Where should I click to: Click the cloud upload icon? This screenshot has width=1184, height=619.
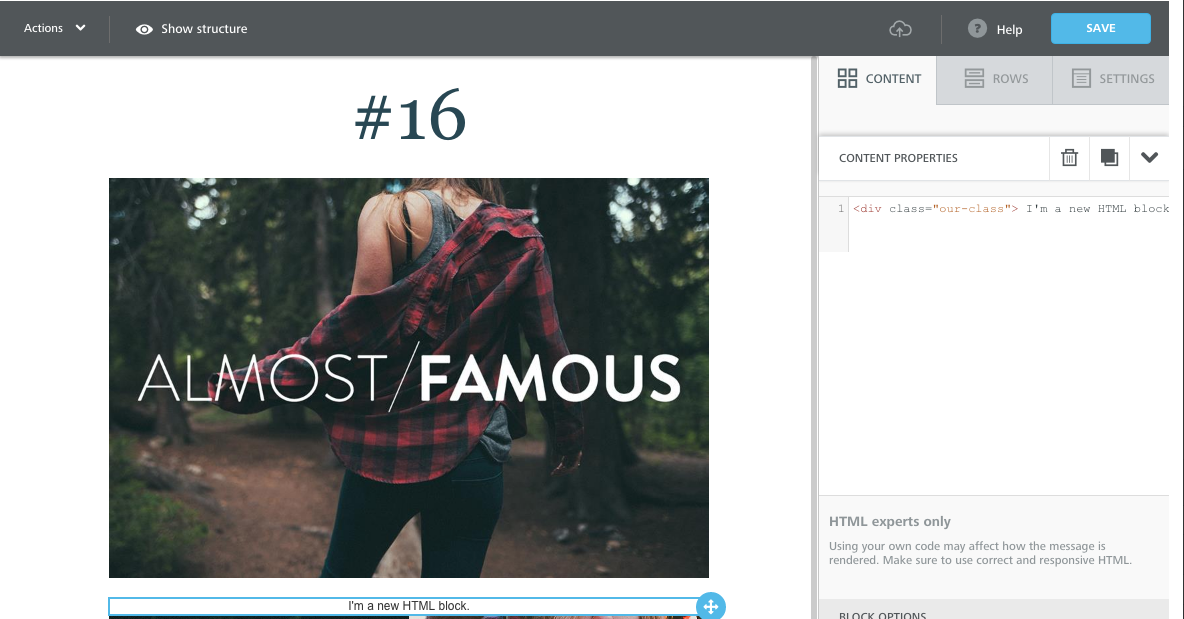point(900,29)
